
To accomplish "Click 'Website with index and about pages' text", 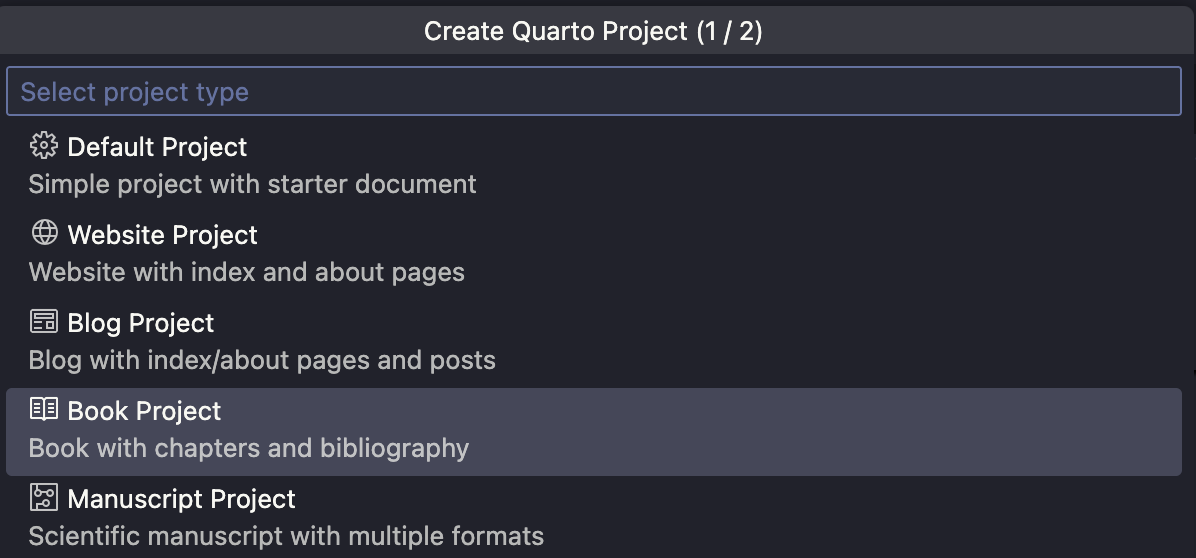I will [246, 272].
